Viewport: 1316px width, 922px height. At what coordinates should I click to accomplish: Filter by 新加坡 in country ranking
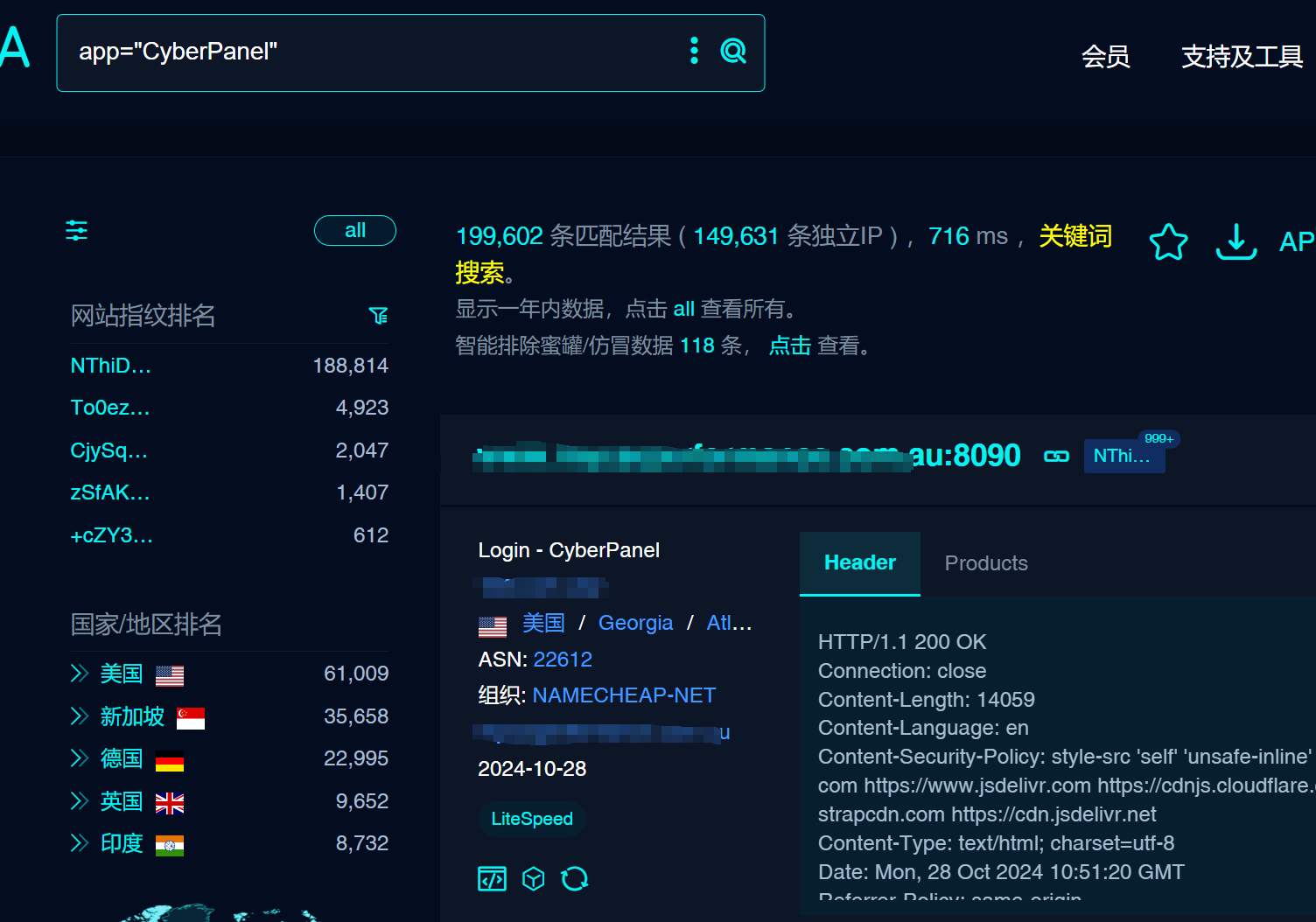pos(132,716)
